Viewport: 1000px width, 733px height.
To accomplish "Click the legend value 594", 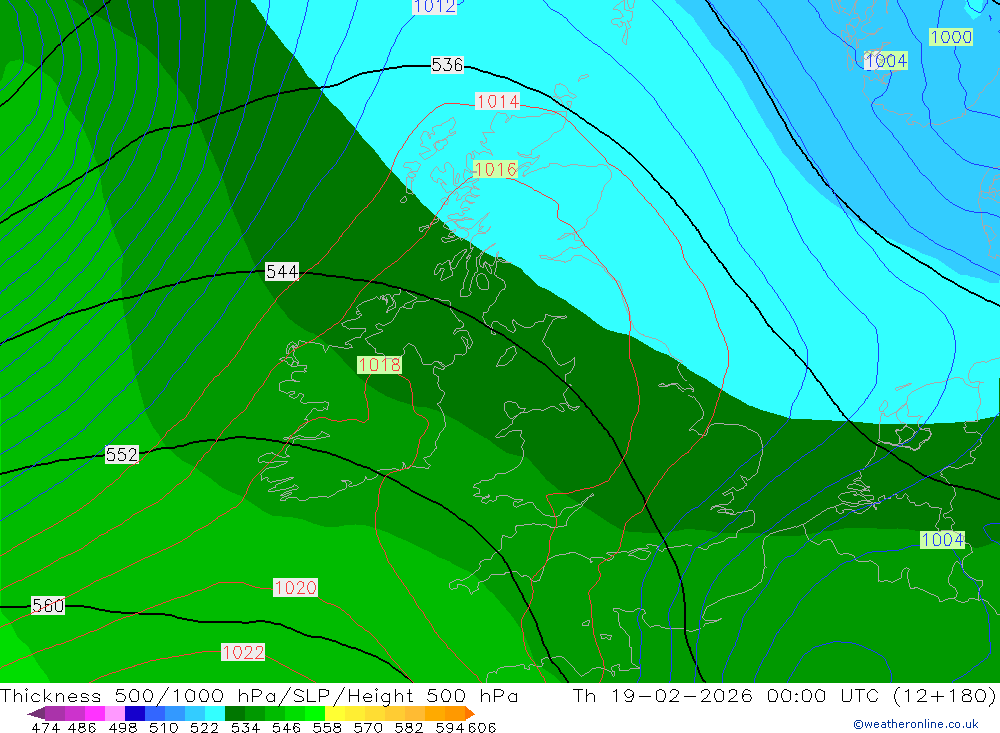I will pyautogui.click(x=450, y=727).
